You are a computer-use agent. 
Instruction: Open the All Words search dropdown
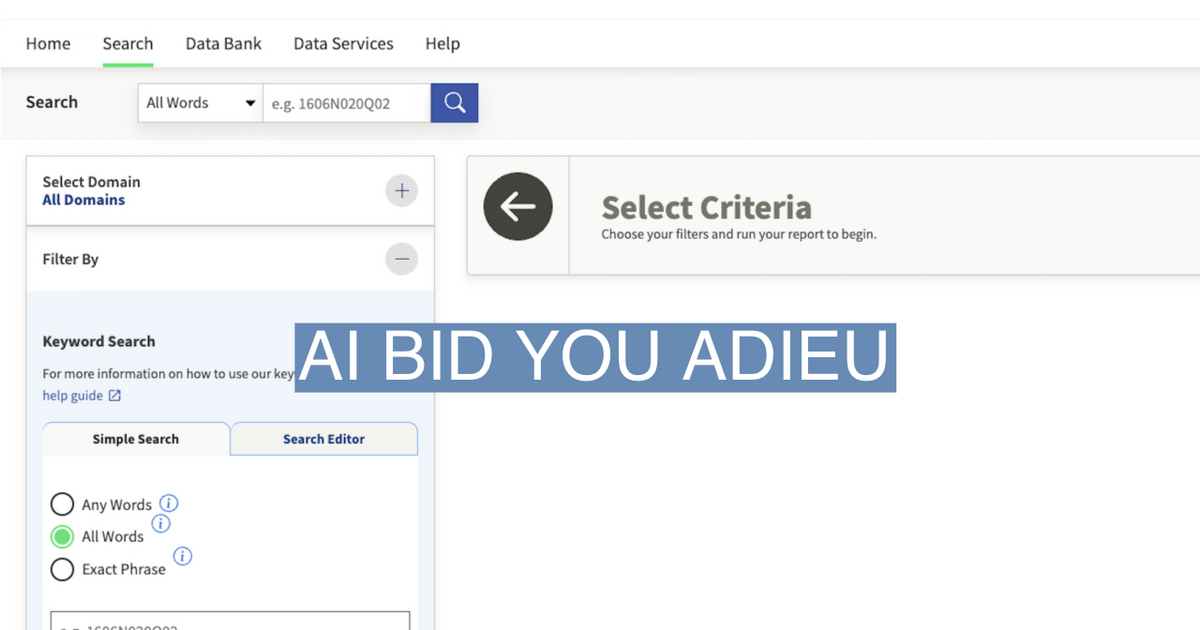click(x=200, y=102)
